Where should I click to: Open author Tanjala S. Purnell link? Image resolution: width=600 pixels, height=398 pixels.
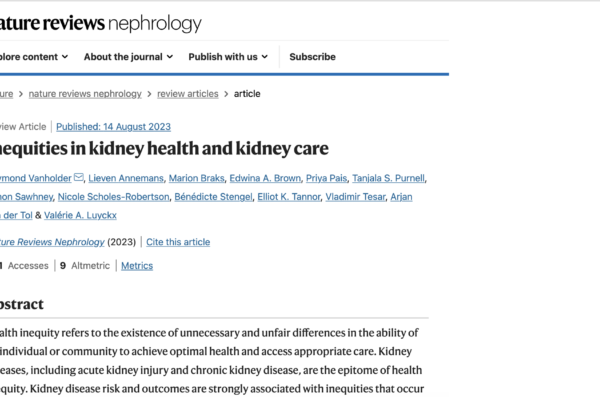click(x=388, y=178)
